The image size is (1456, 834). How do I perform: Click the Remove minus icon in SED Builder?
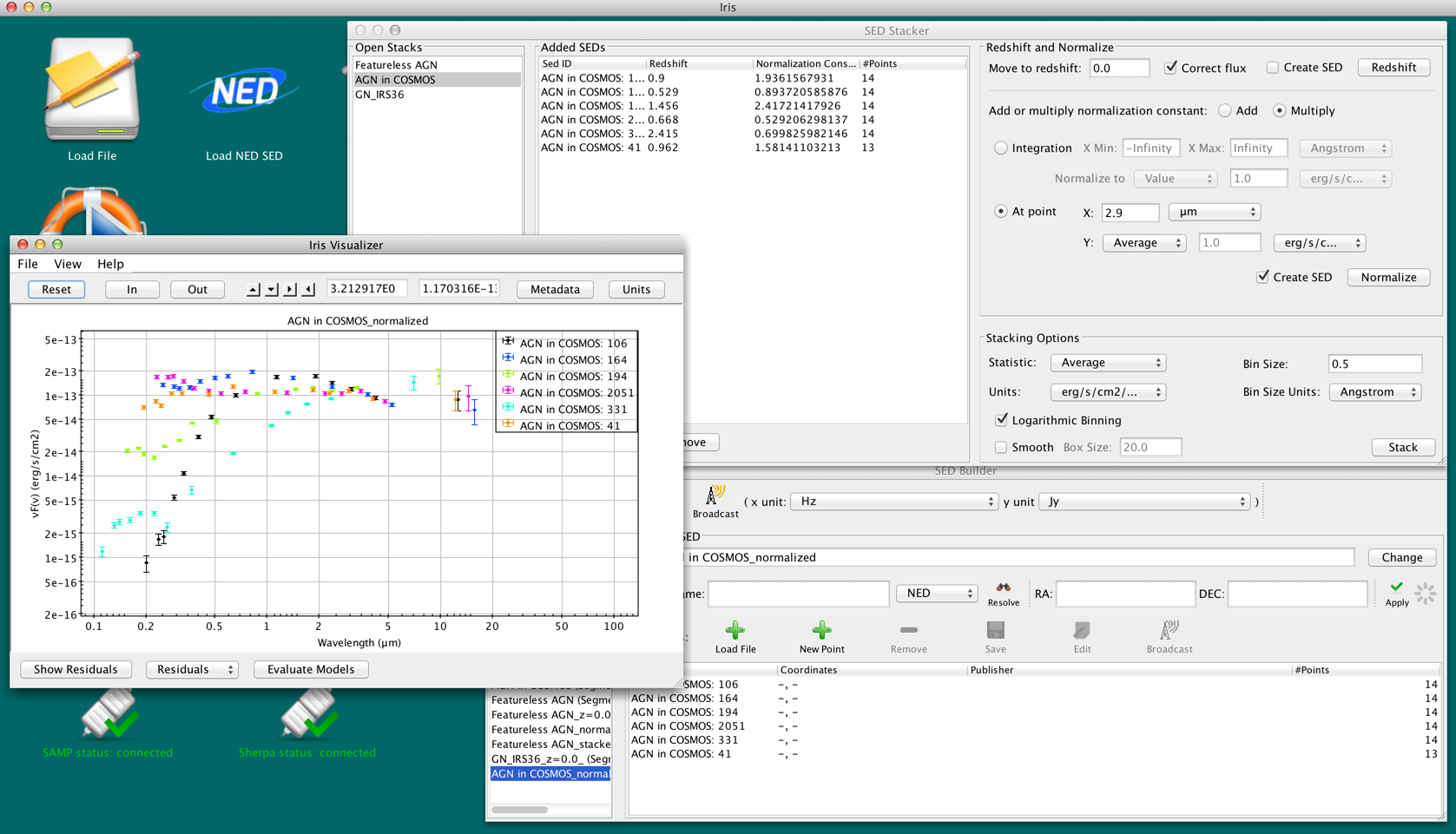(908, 630)
